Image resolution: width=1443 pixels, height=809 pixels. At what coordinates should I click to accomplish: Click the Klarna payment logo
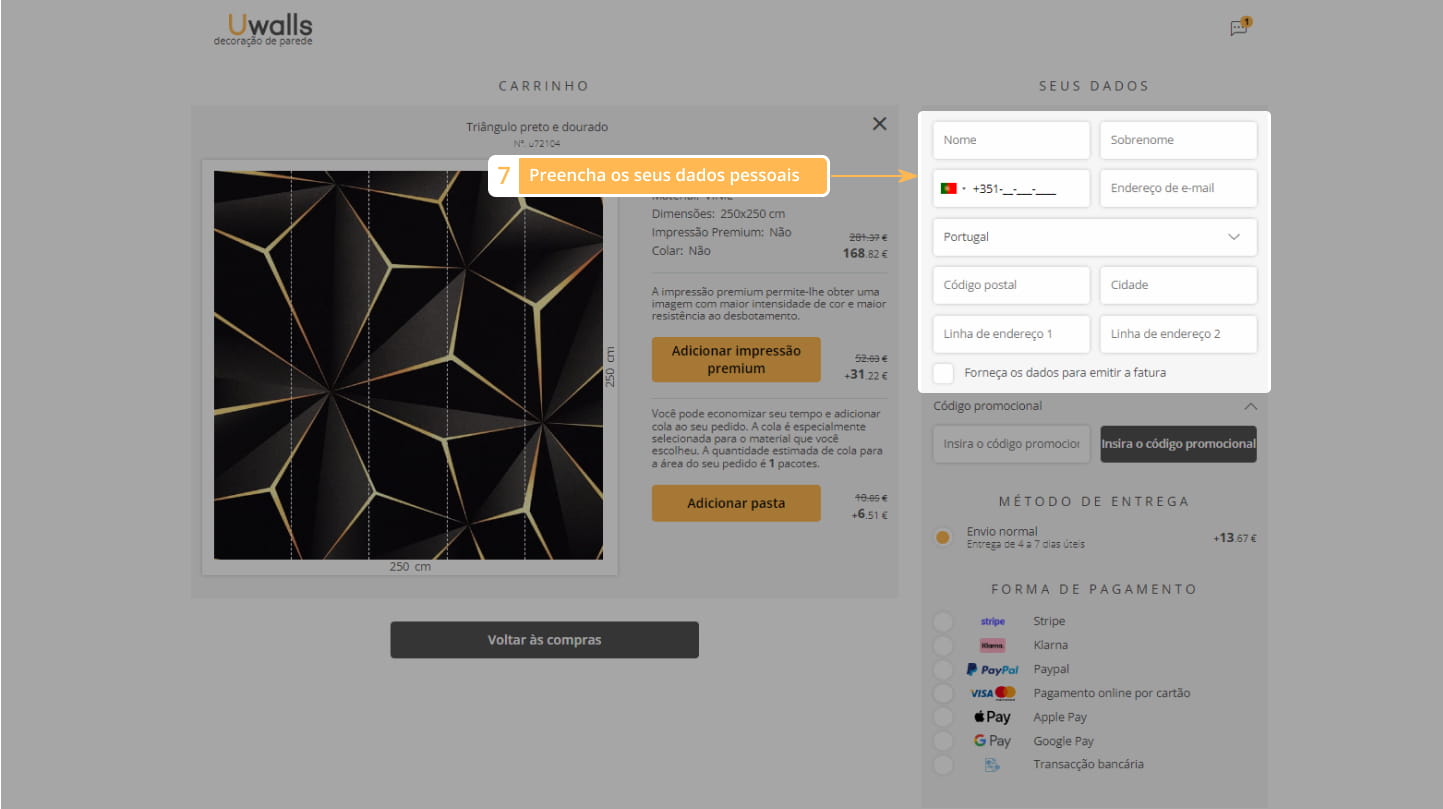tap(992, 646)
